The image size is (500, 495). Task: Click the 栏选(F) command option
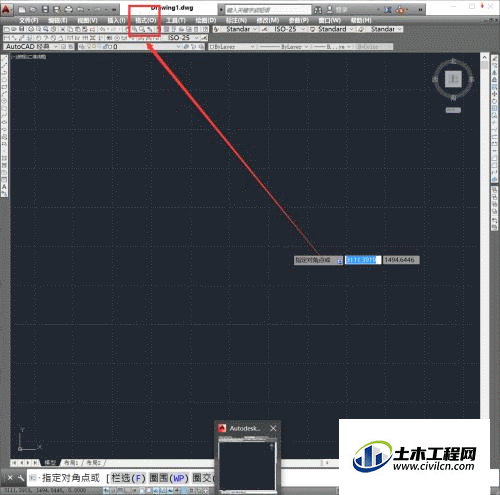(x=128, y=478)
